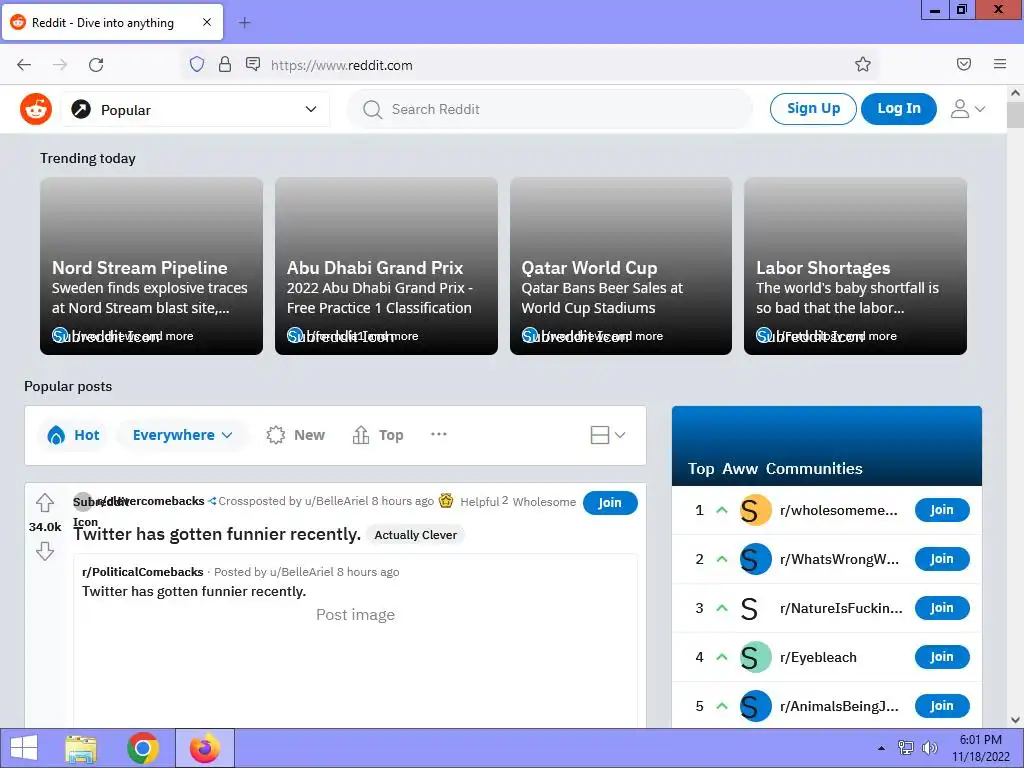Sort posts by New
Screen dimensions: 1024x768
click(x=296, y=435)
